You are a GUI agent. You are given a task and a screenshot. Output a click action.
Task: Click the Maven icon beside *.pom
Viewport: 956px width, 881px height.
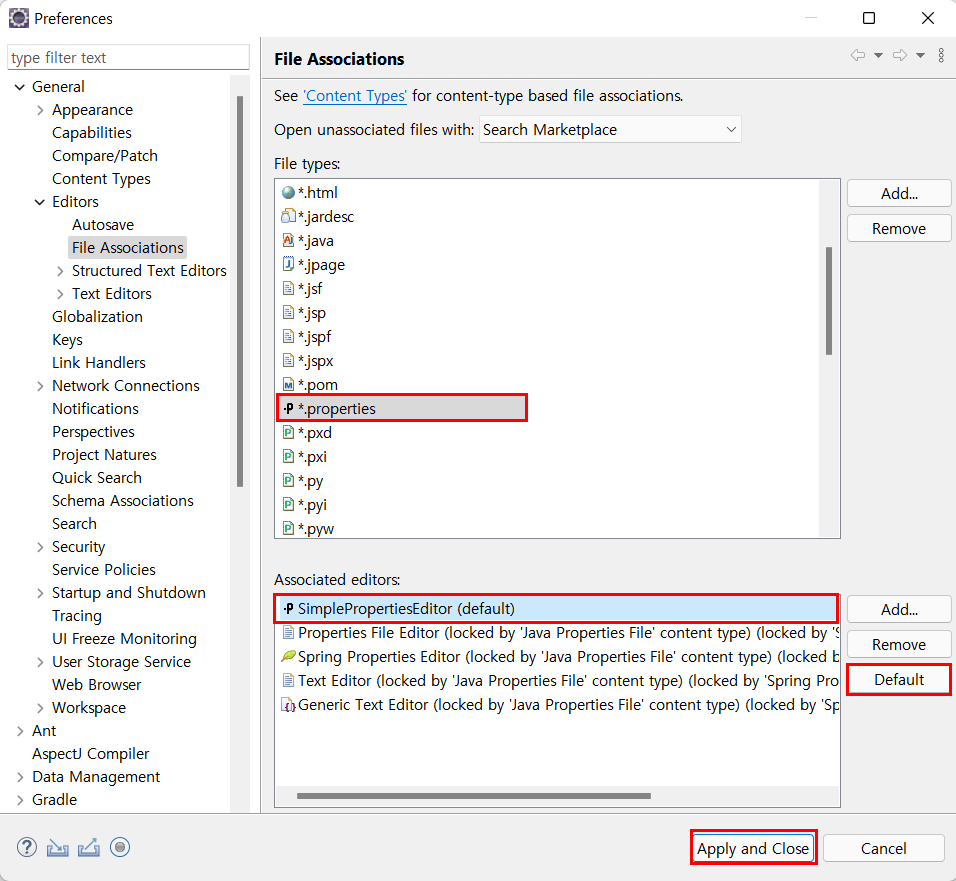[x=288, y=385]
